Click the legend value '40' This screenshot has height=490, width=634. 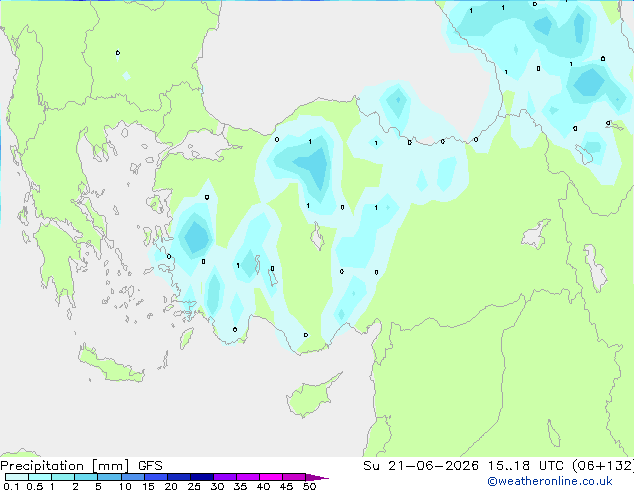pyautogui.click(x=263, y=486)
